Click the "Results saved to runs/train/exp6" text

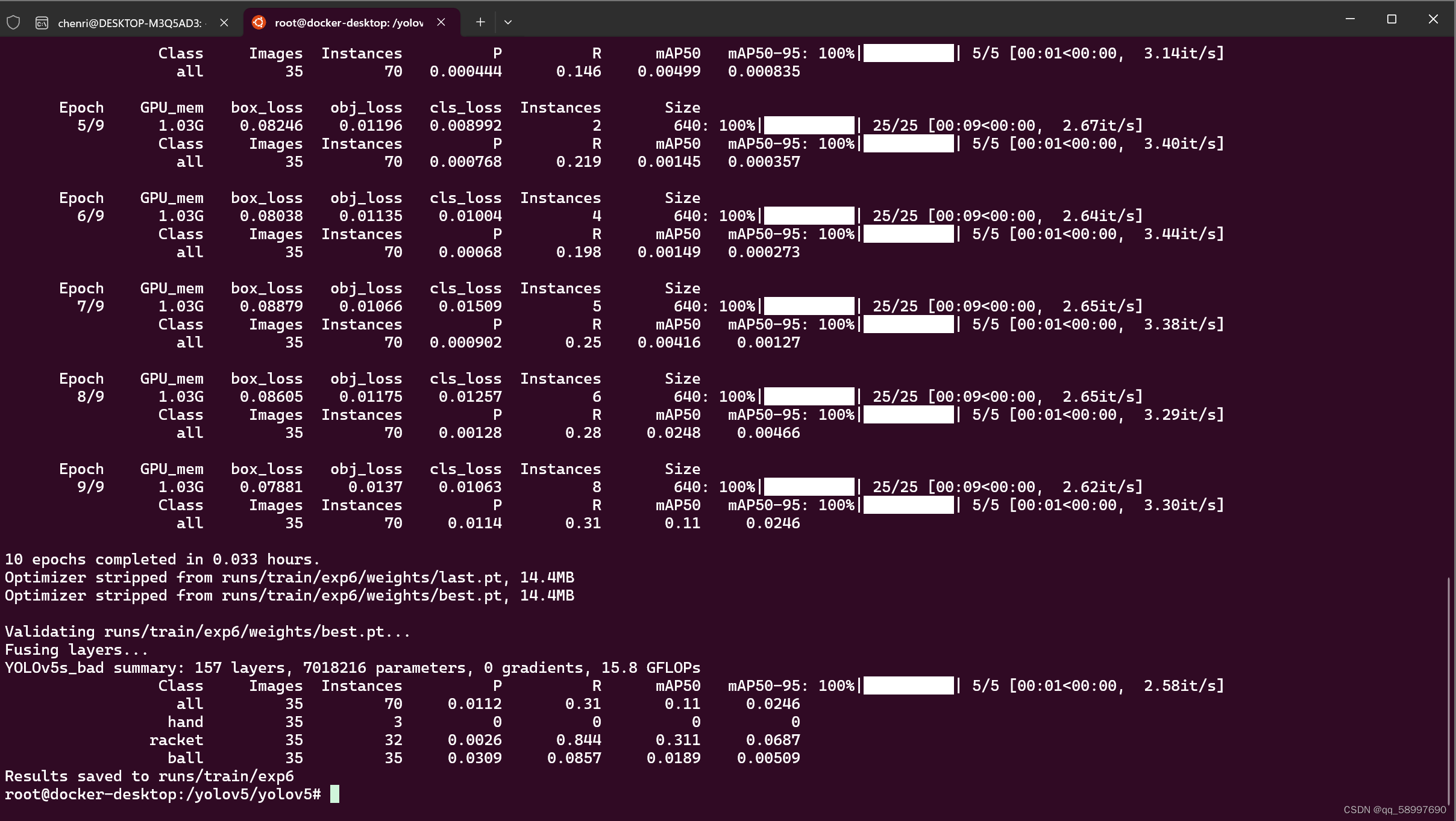[149, 776]
